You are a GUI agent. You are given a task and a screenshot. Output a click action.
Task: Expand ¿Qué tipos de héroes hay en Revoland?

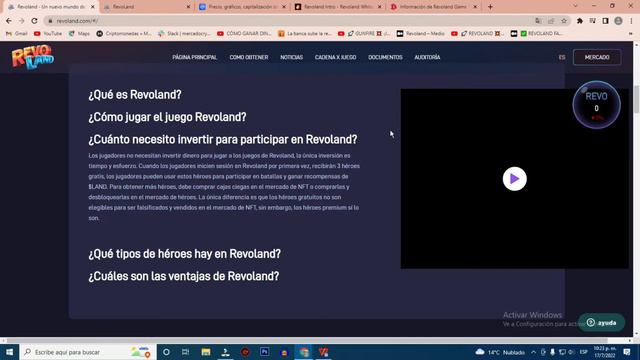point(184,254)
